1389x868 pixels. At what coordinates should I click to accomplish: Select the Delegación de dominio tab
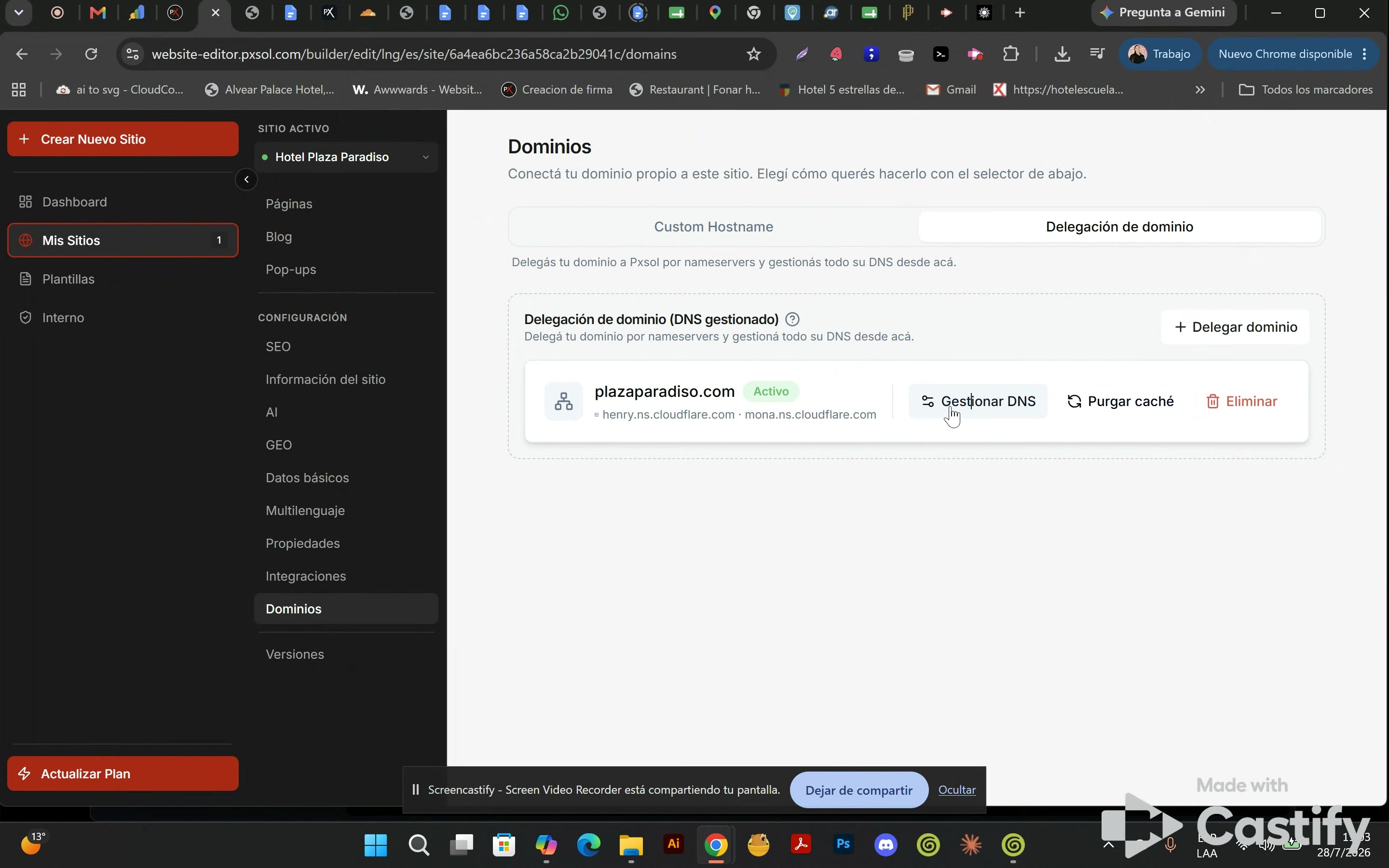pos(1119,227)
